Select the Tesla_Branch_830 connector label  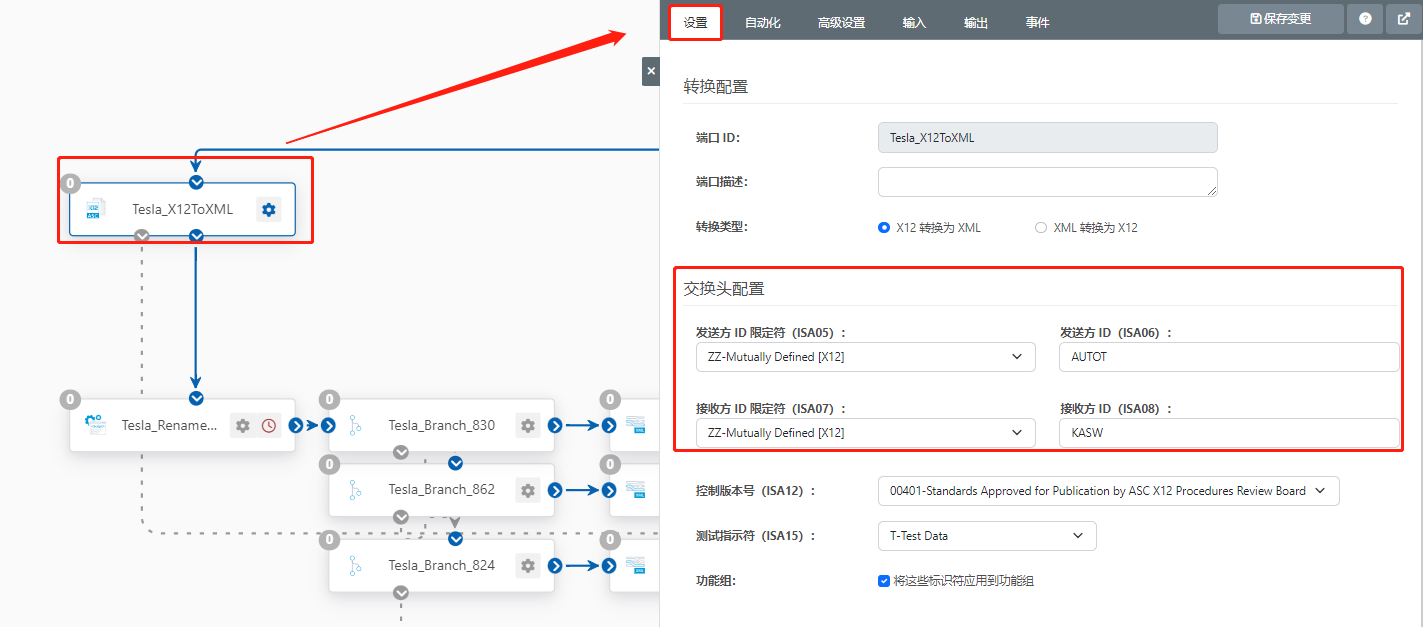click(442, 425)
